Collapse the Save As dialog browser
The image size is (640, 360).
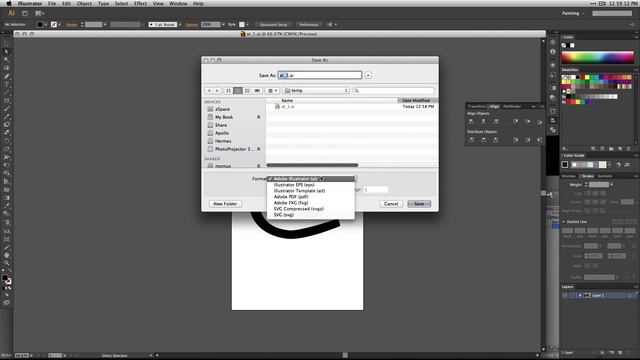368,76
